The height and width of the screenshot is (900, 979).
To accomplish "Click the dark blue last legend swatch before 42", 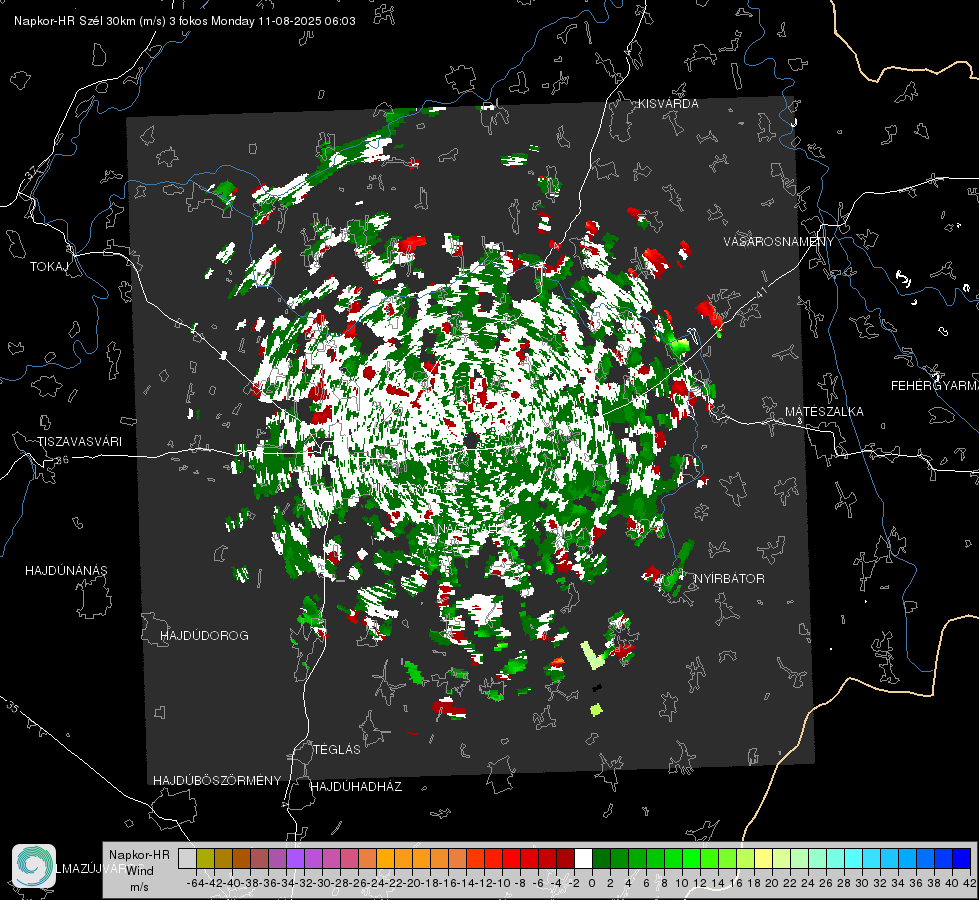I will [x=962, y=859].
